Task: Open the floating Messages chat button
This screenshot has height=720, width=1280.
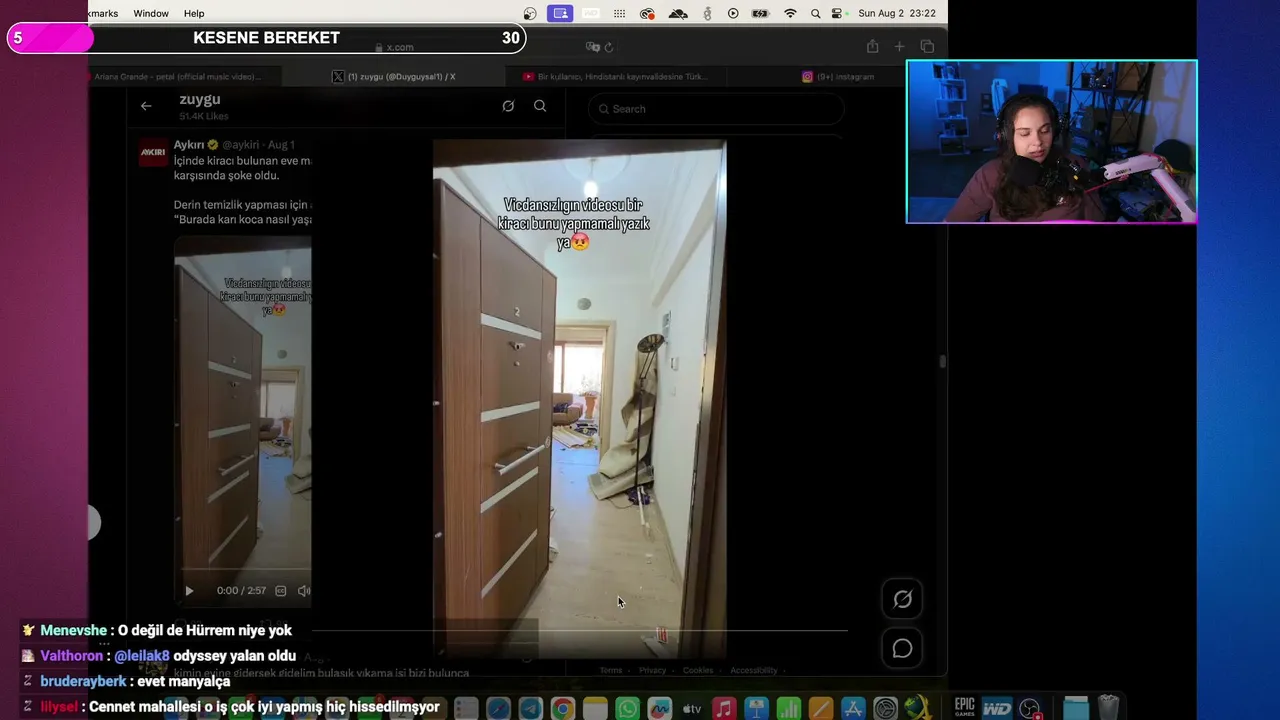Action: (902, 649)
